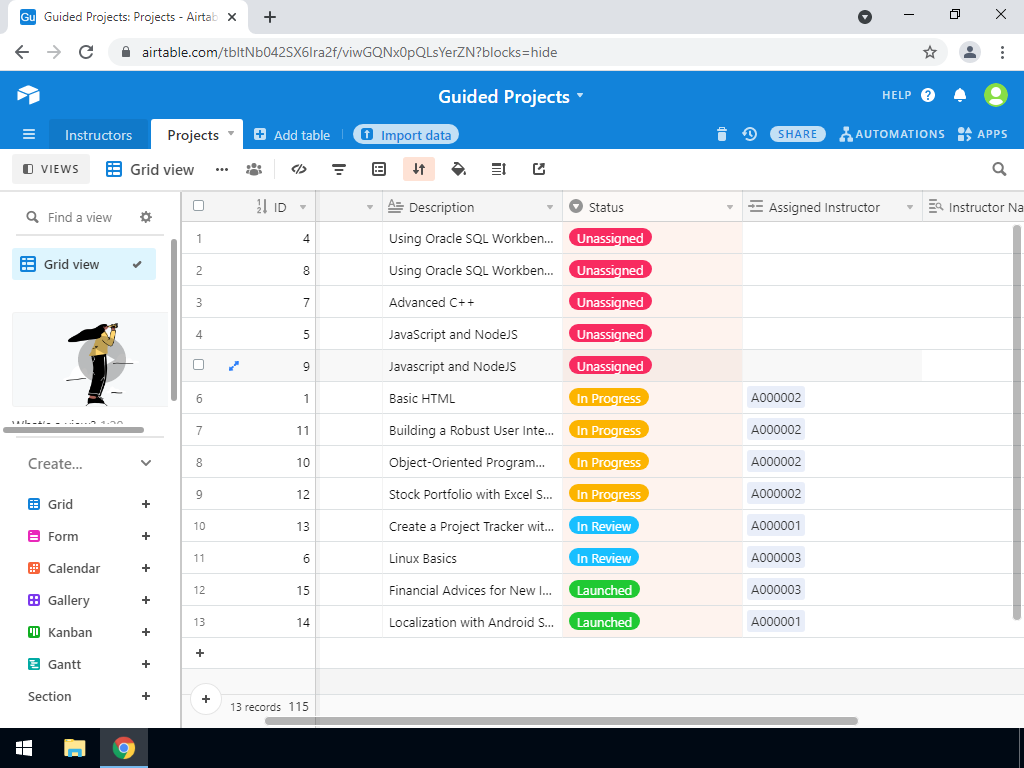Toggle the select-all rows checkbox
The image size is (1024, 768).
click(x=199, y=206)
